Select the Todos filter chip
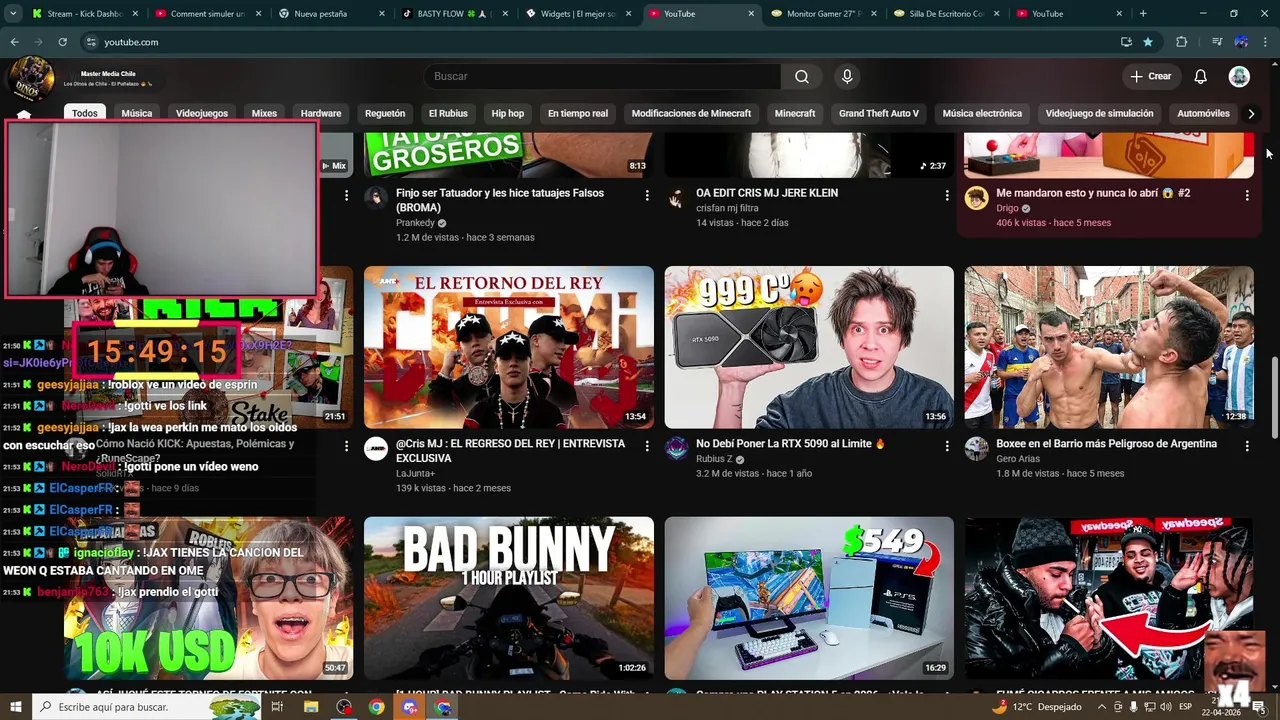Screen dimensions: 1280x720 (x=85, y=114)
